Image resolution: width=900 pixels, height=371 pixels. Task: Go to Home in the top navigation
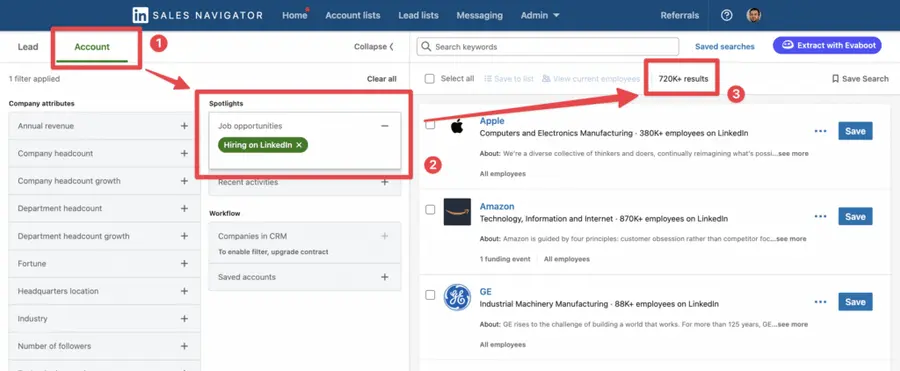[x=294, y=16]
